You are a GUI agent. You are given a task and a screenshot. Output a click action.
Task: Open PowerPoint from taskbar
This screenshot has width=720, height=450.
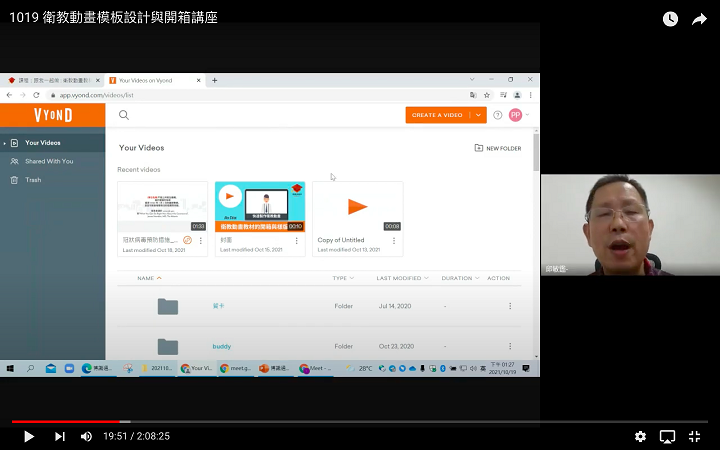click(276, 368)
